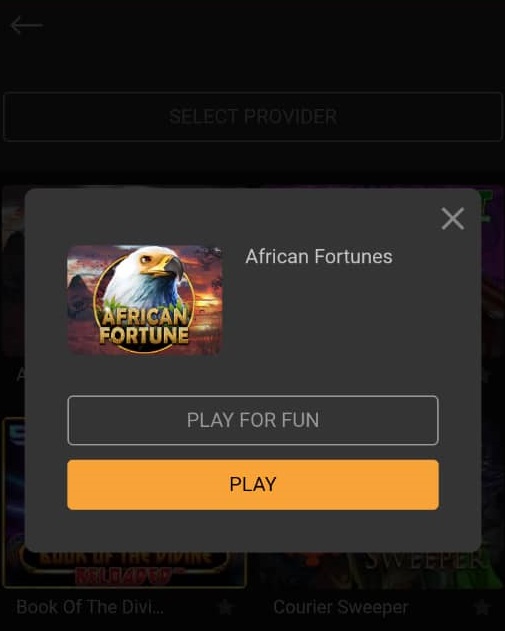Click the purple thumbnail right of the dialog
The height and width of the screenshot is (631, 505).
coord(493,274)
